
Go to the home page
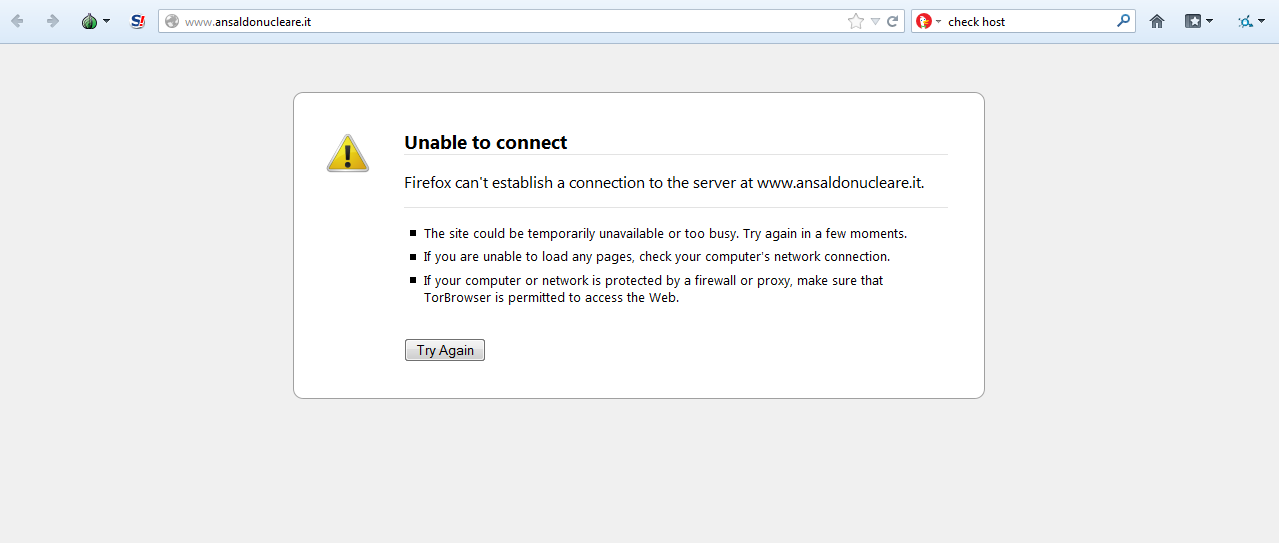tap(1157, 21)
